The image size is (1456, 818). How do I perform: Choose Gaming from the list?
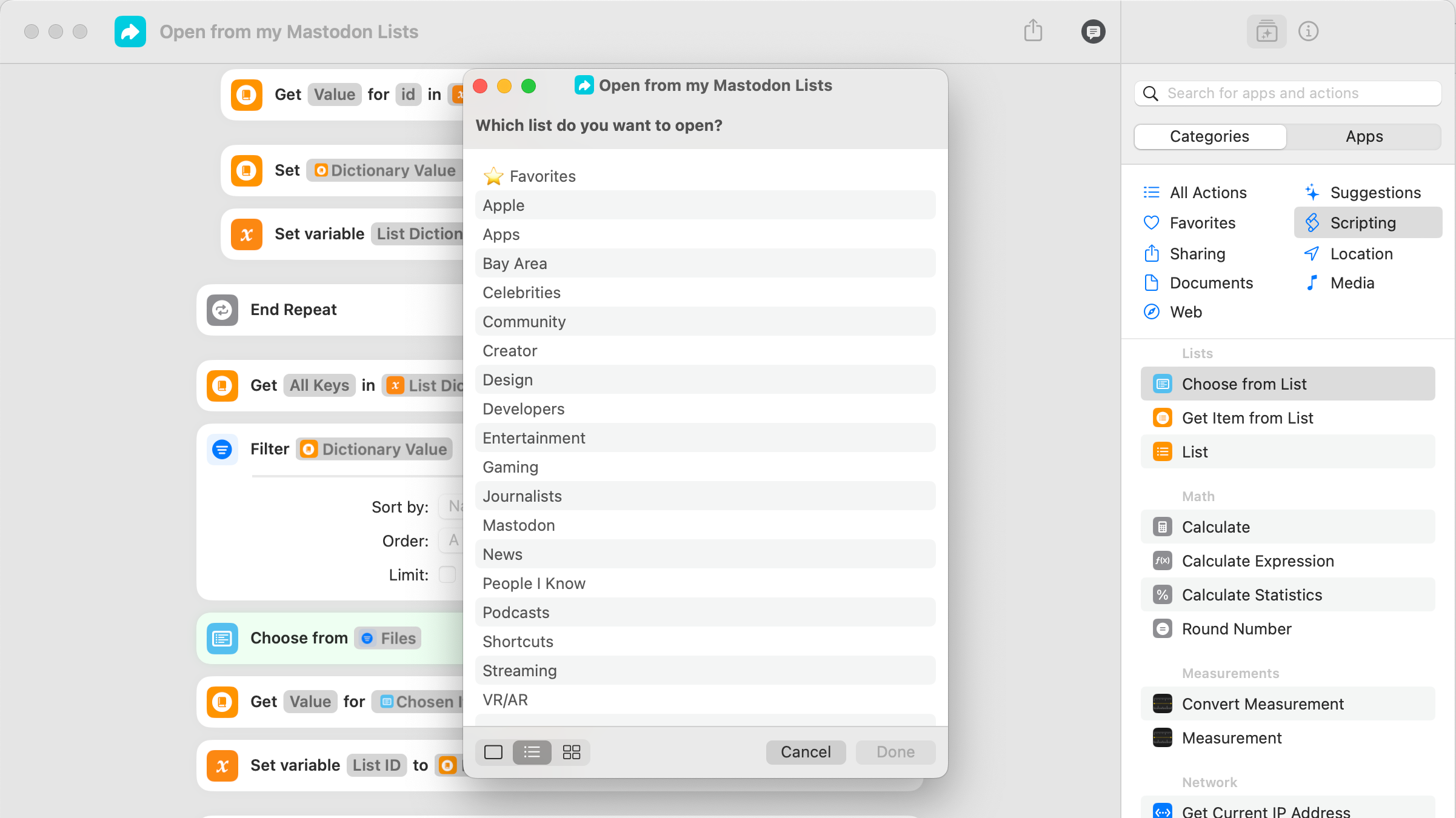705,467
